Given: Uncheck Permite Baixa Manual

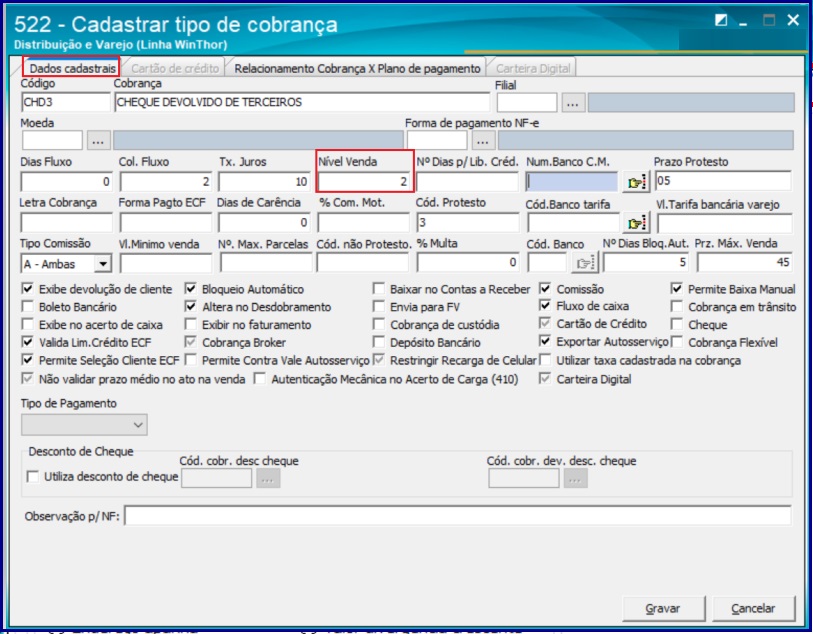Looking at the screenshot, I should tap(676, 289).
